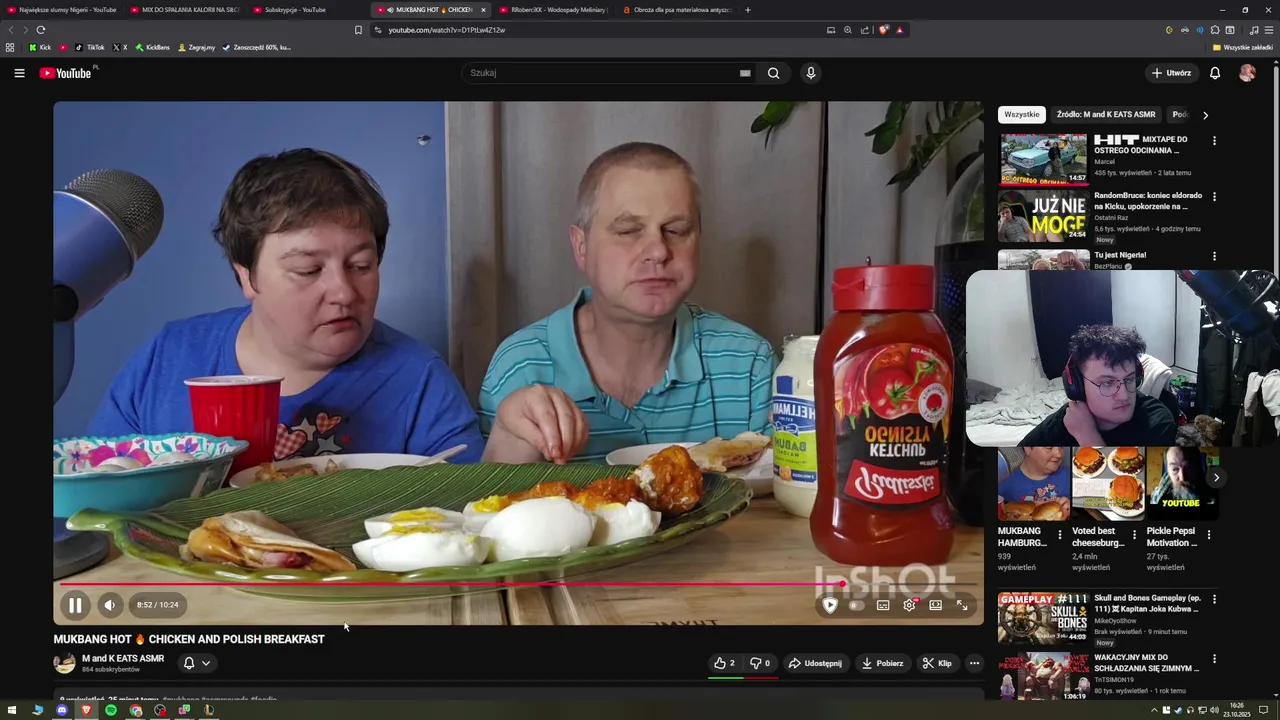Viewport: 1280px width, 720px height.
Task: Open the YouTube hamburger guide menu
Action: pos(19,73)
